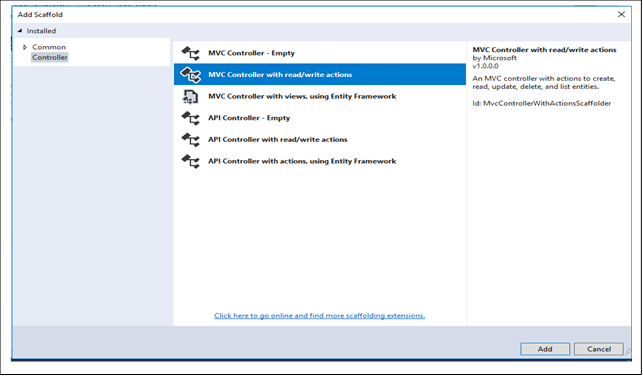The width and height of the screenshot is (643, 377).
Task: Collapse the Installed section triangle
Action: pyautogui.click(x=20, y=31)
